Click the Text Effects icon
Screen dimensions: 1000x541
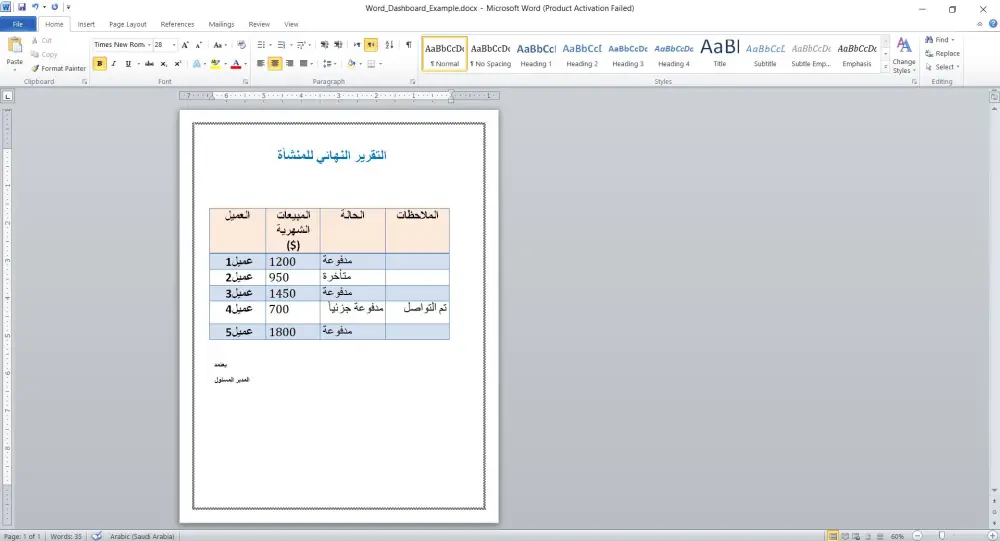pyautogui.click(x=197, y=64)
